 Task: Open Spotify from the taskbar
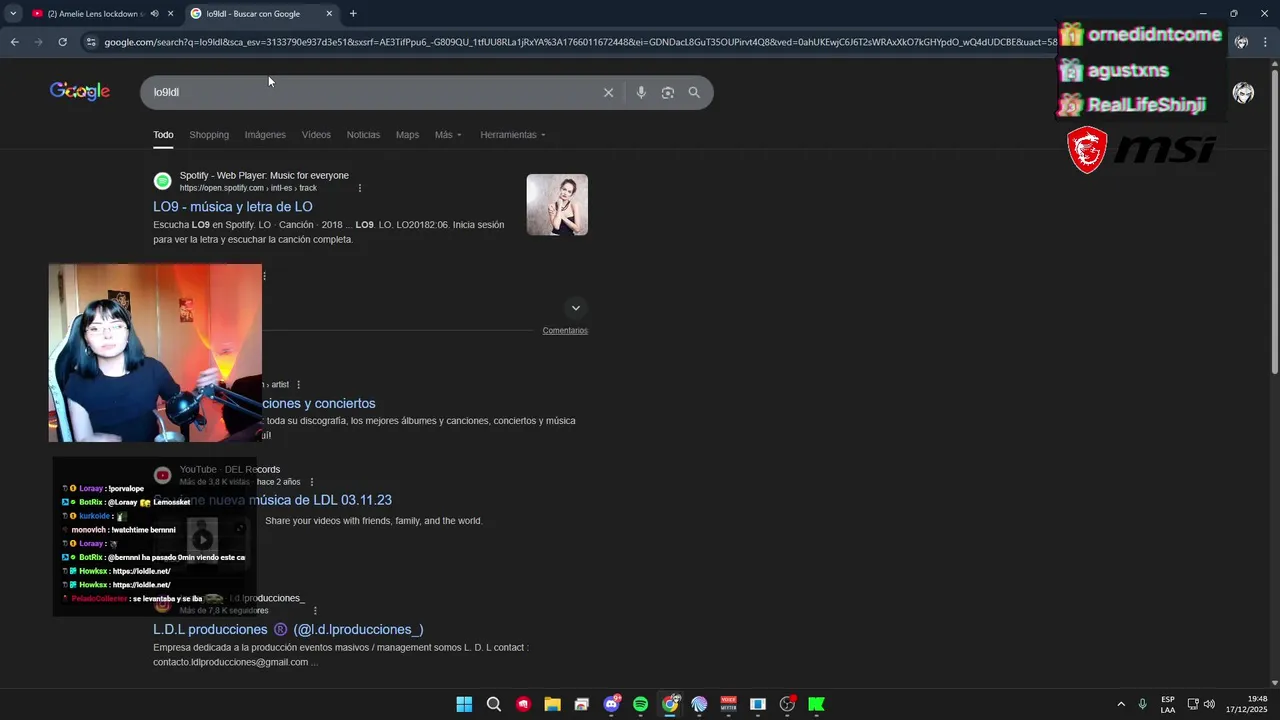coord(640,704)
